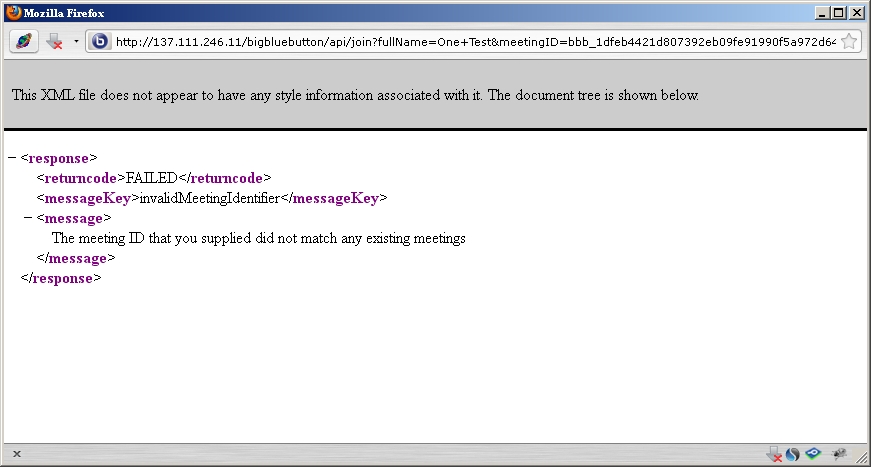This screenshot has height=467, width=871.
Task: Click the messageKey opening tag
Action: coord(88,198)
